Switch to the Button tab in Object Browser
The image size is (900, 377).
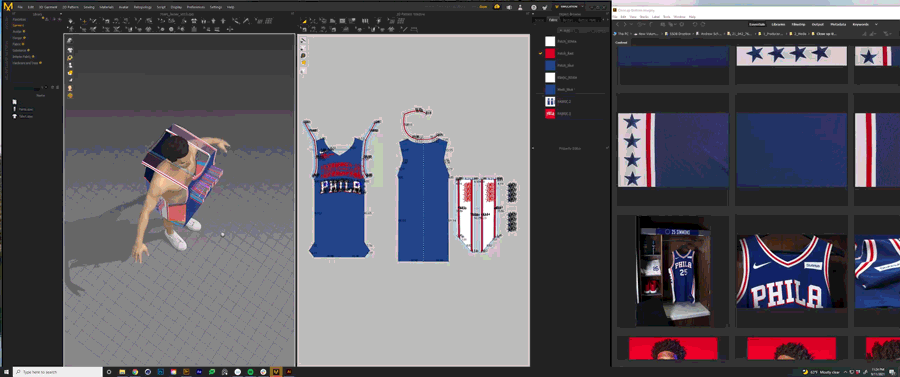567,20
